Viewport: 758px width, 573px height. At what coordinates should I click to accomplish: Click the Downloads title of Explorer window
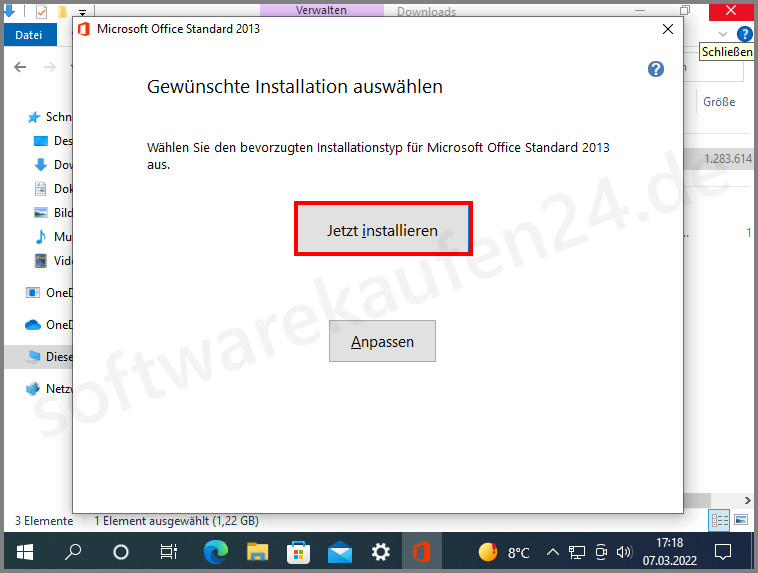coord(426,12)
